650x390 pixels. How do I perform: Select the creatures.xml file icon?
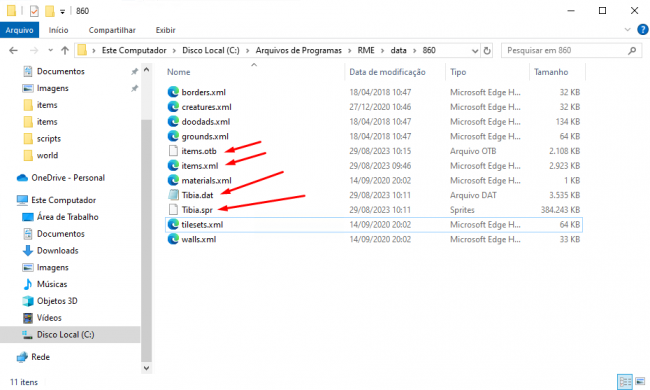coord(173,107)
